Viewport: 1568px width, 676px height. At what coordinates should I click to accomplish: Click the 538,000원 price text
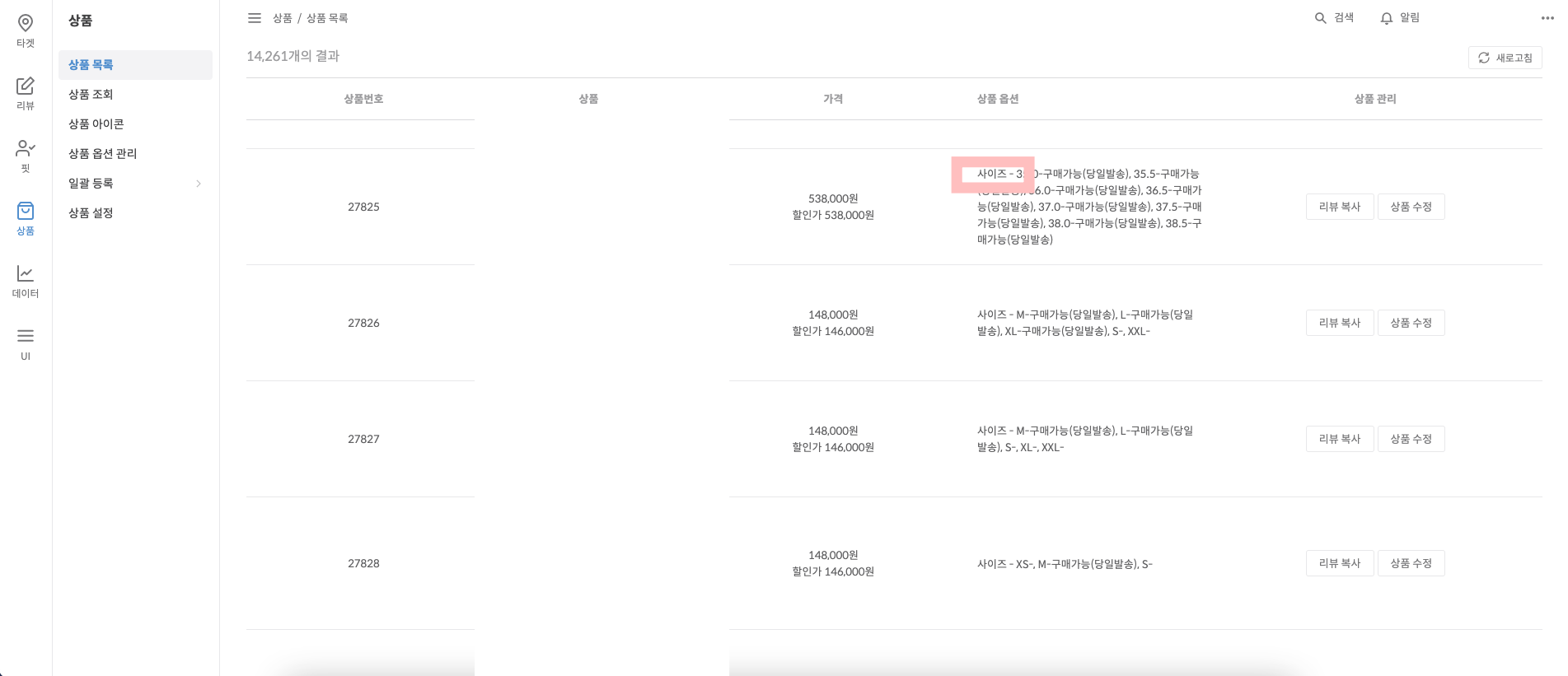[833, 198]
